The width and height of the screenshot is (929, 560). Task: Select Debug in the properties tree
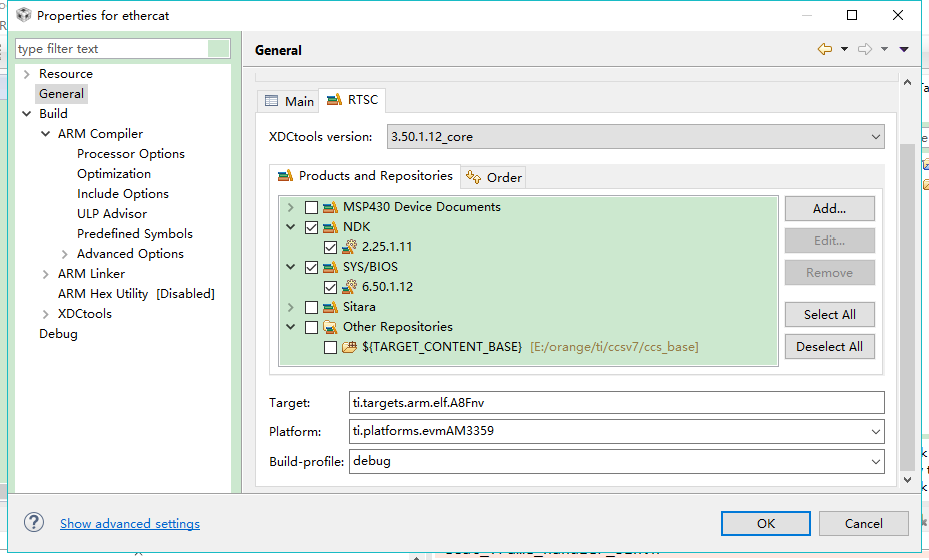click(58, 334)
